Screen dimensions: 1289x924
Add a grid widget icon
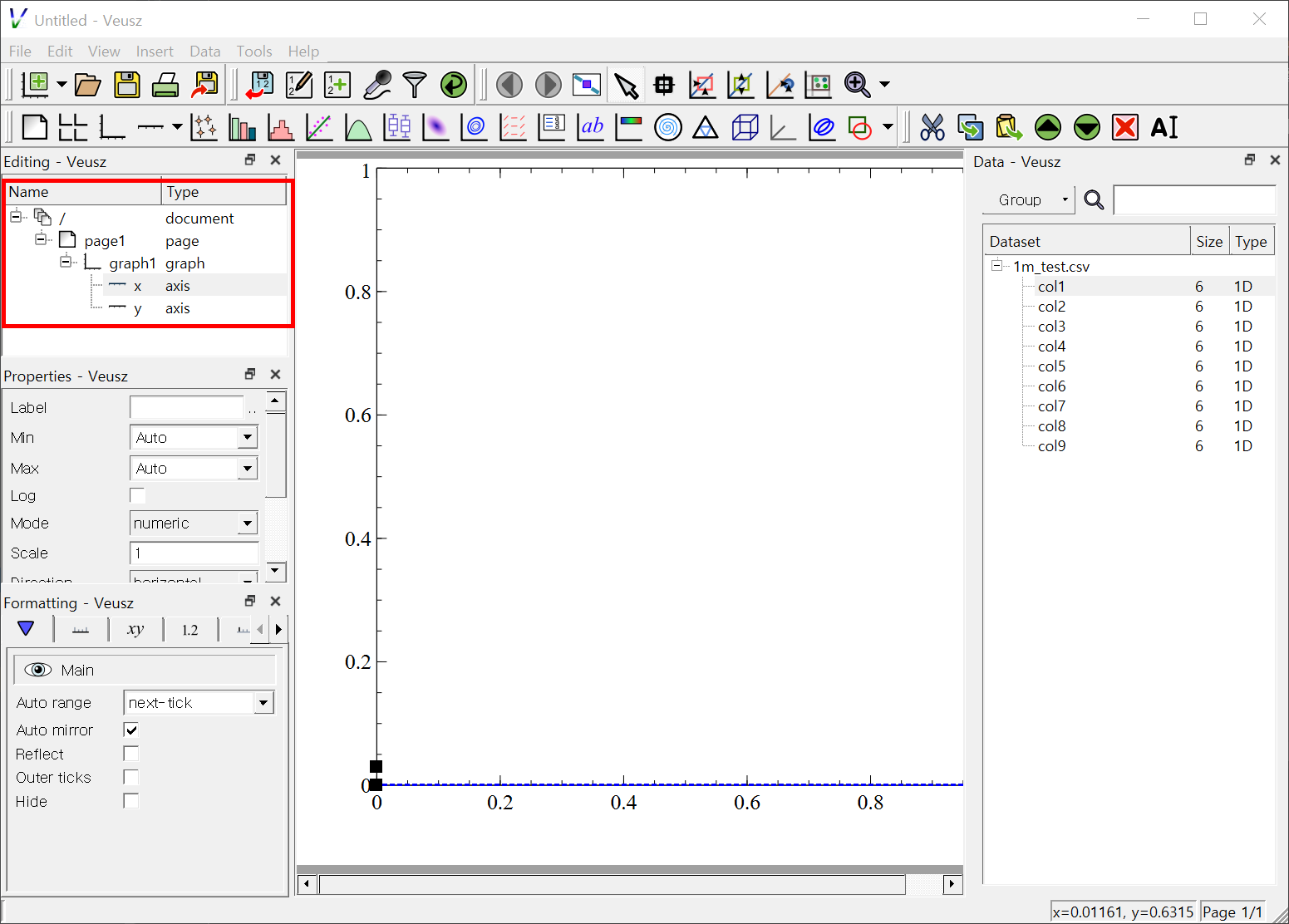coord(73,127)
